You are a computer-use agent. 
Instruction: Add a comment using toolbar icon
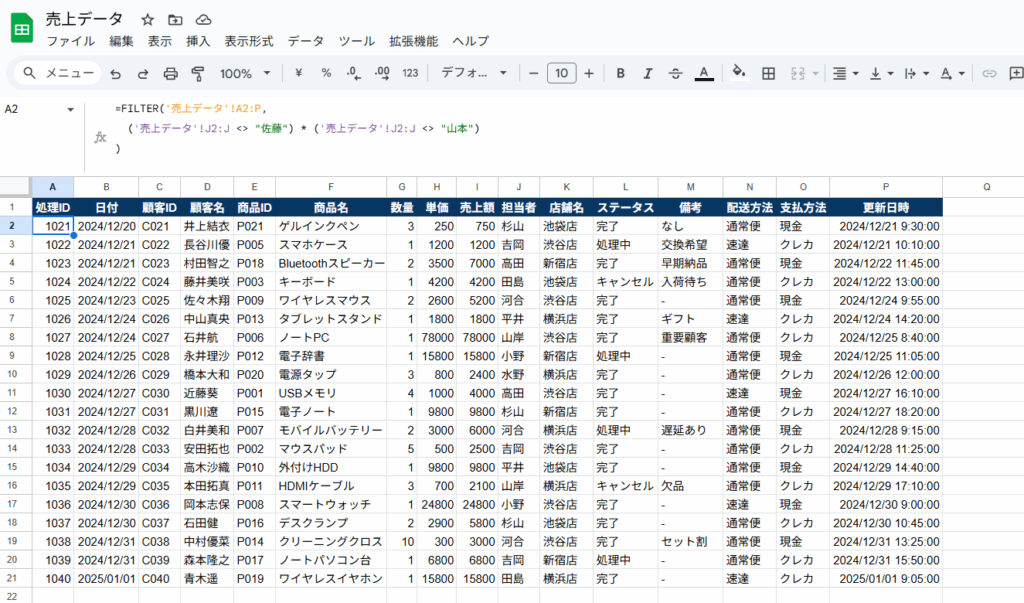(x=1017, y=73)
